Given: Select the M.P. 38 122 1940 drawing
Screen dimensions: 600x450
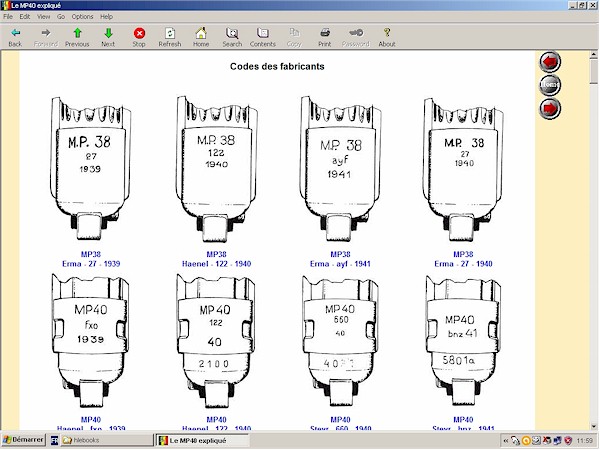Looking at the screenshot, I should [x=217, y=168].
